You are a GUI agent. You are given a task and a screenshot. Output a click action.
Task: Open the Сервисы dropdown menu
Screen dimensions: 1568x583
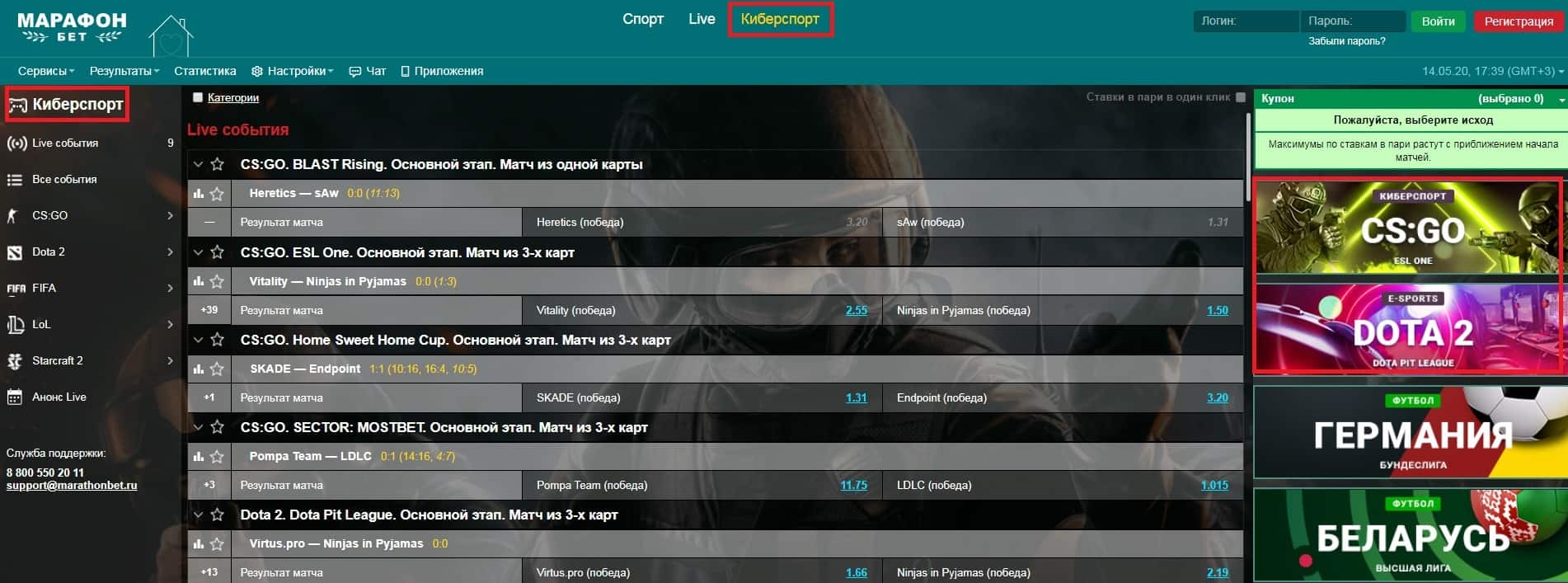coord(46,71)
